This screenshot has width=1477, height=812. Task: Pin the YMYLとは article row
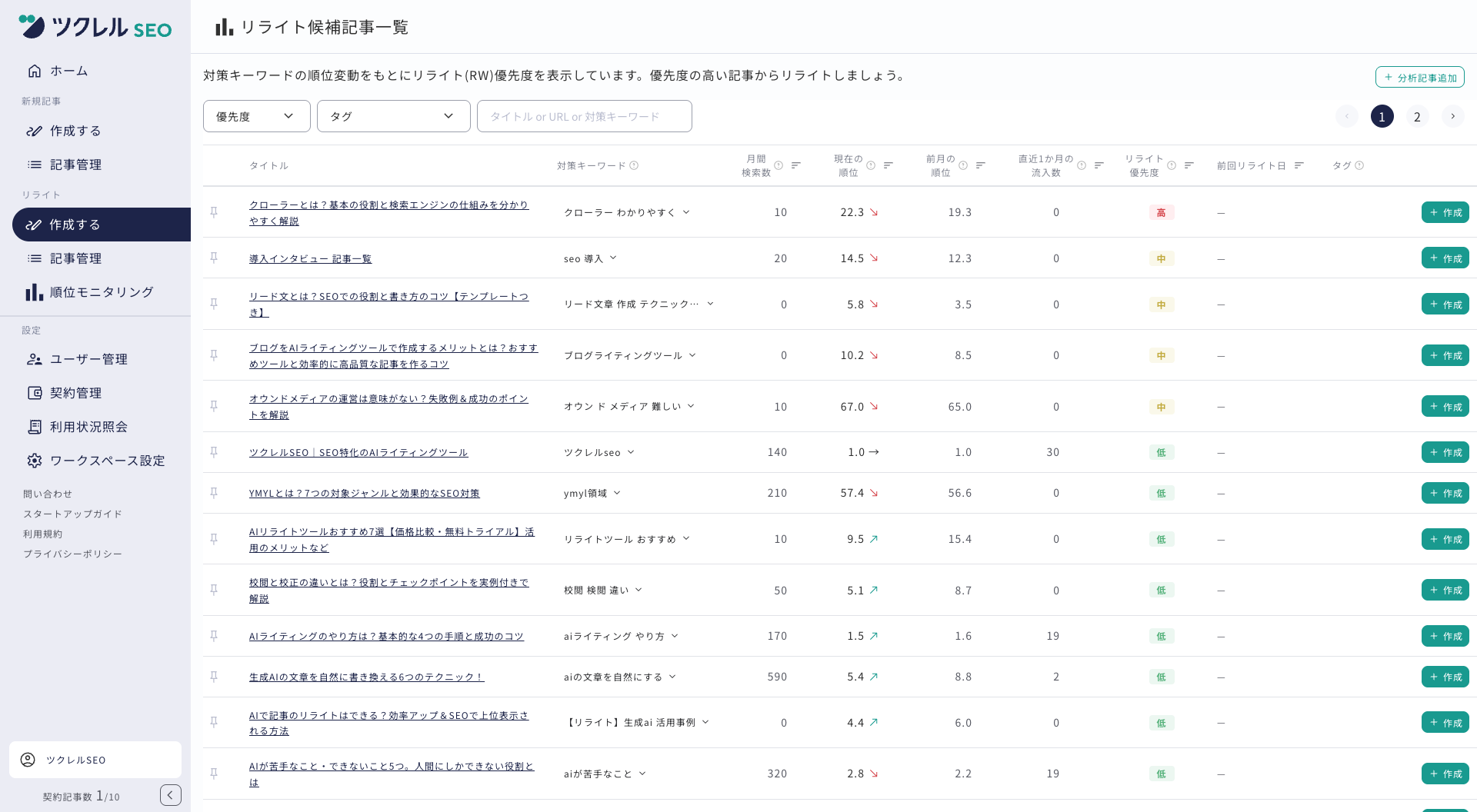214,493
